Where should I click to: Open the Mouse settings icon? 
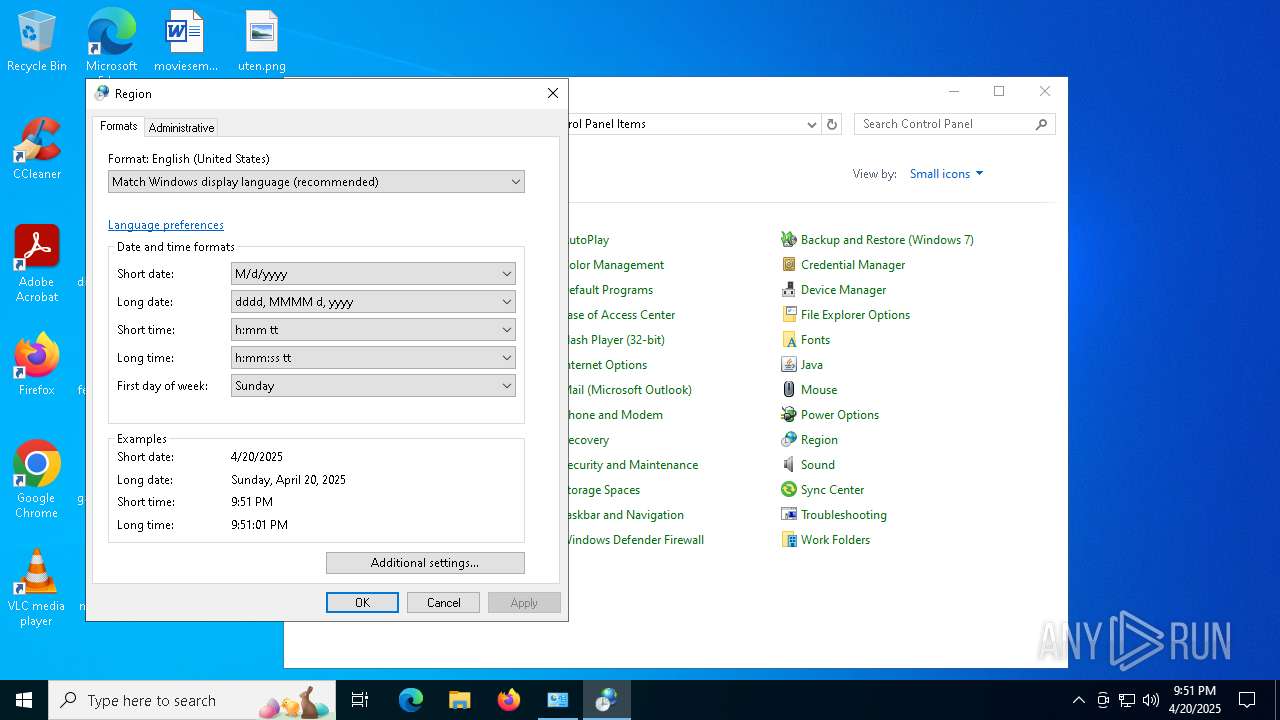789,390
